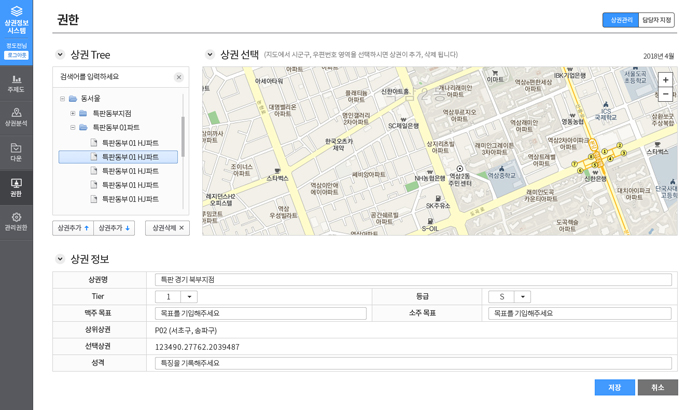Clear the tree search box with X icon

[179, 77]
